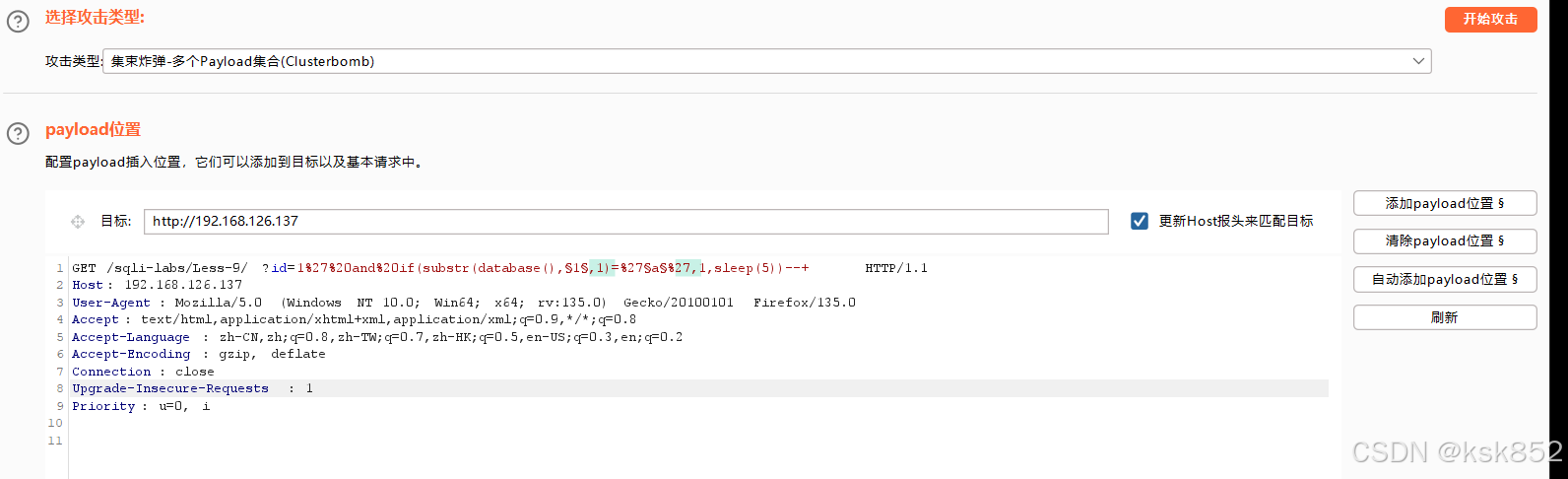Click the 目标 URL input field
1568x479 pixels.
click(x=625, y=221)
